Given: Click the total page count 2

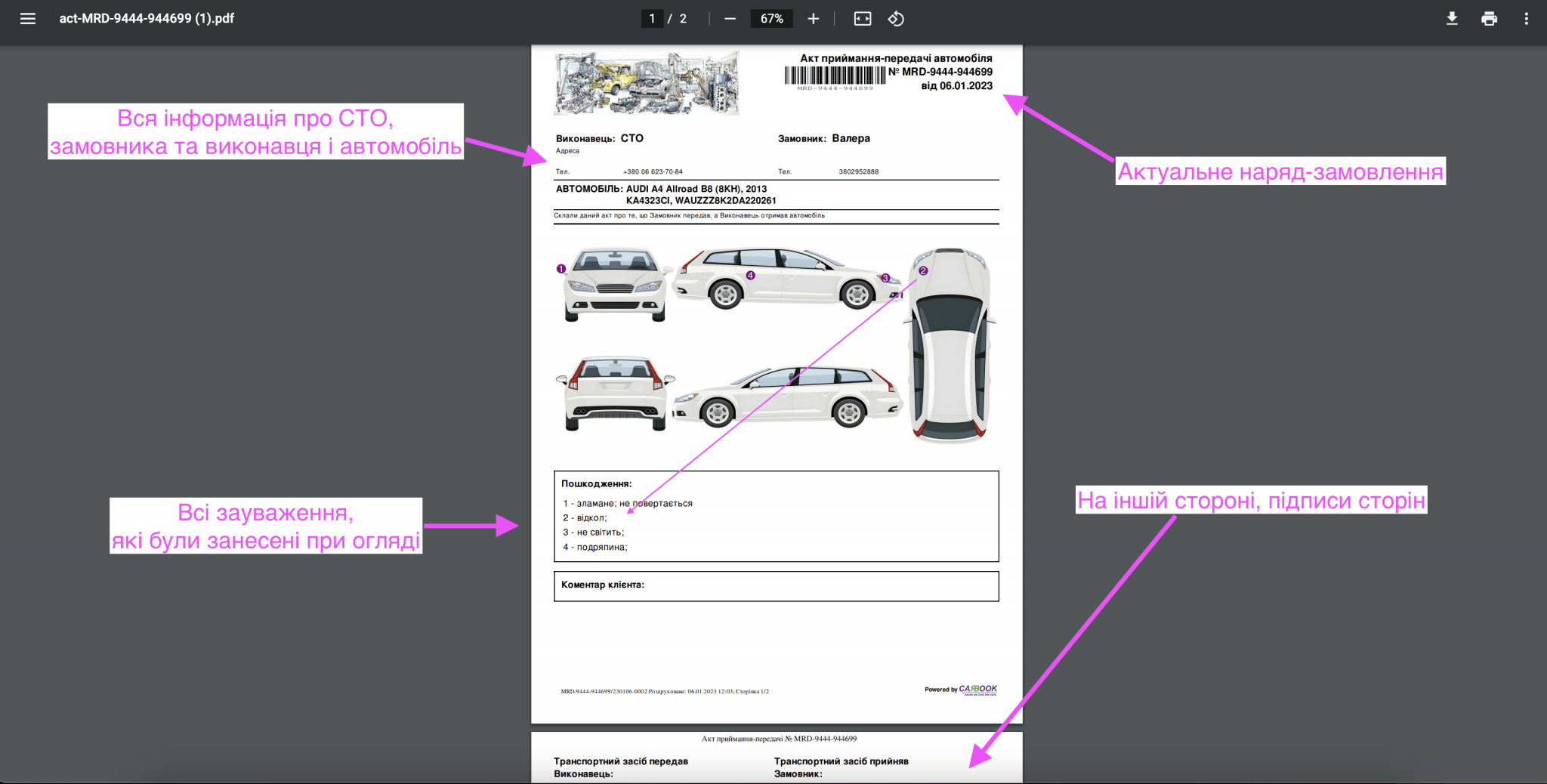Looking at the screenshot, I should tap(683, 19).
